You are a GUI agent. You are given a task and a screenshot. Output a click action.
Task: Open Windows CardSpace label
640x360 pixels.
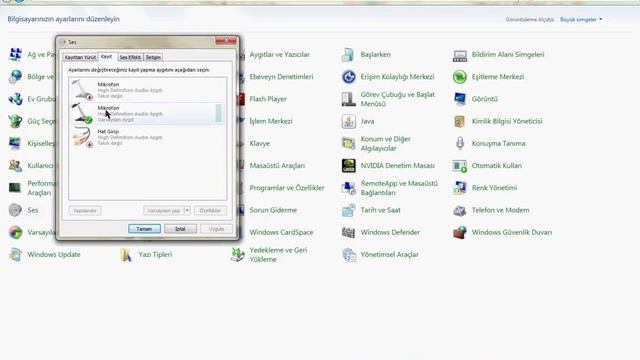tap(281, 232)
